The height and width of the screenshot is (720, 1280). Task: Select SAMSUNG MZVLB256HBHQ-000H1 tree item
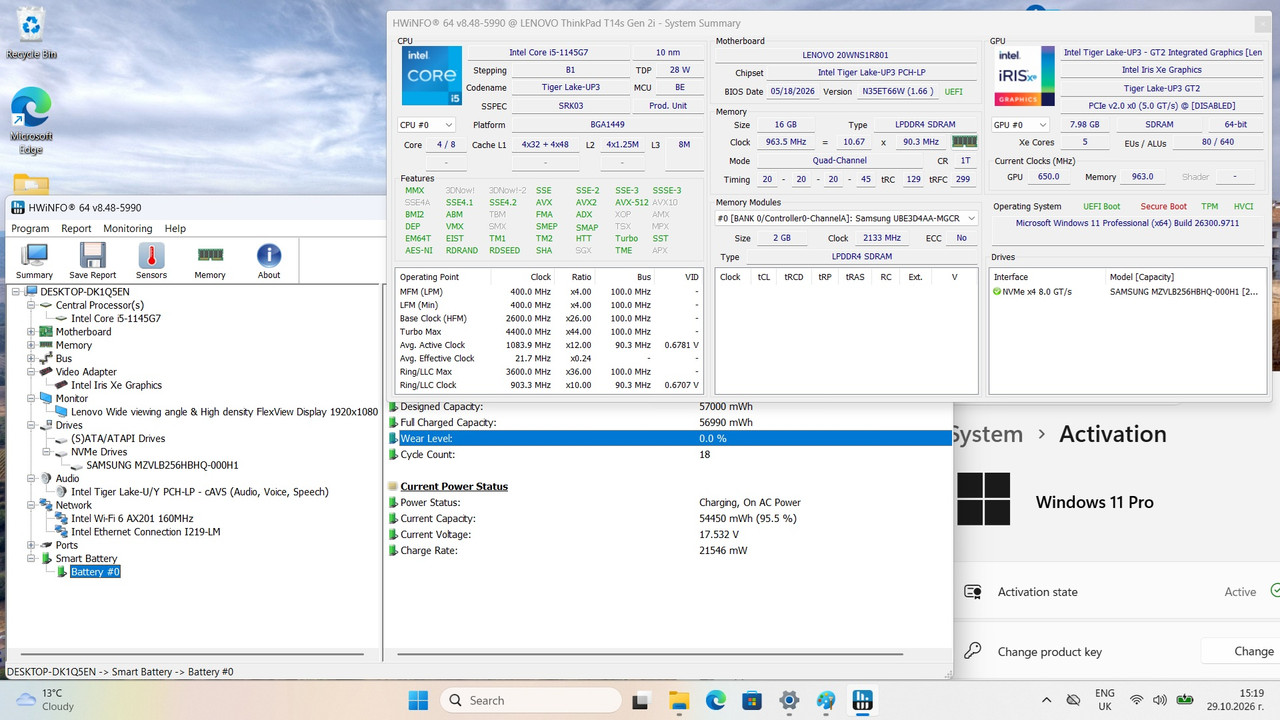click(162, 465)
